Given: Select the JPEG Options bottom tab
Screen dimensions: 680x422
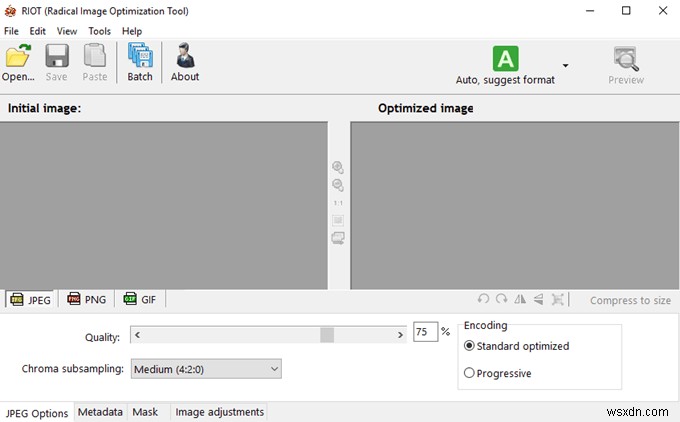Looking at the screenshot, I should (37, 413).
